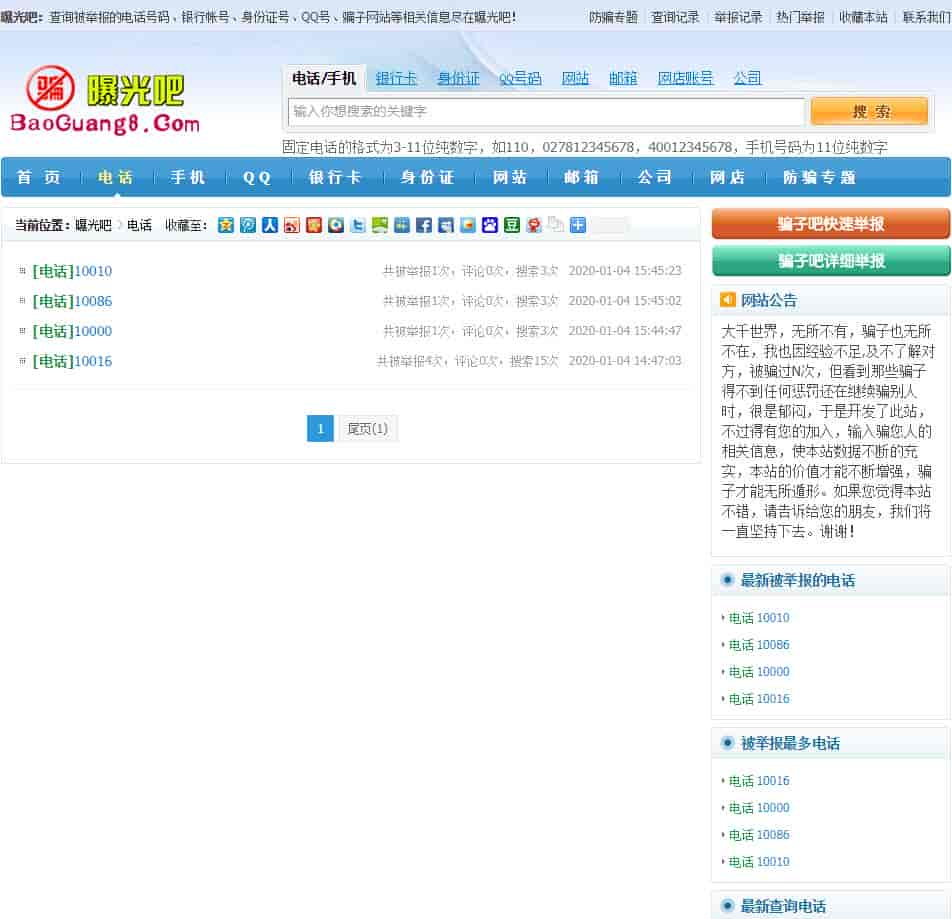Screen dimensions: 952x919
Task: Select the 身份证 search tab
Action: point(458,78)
